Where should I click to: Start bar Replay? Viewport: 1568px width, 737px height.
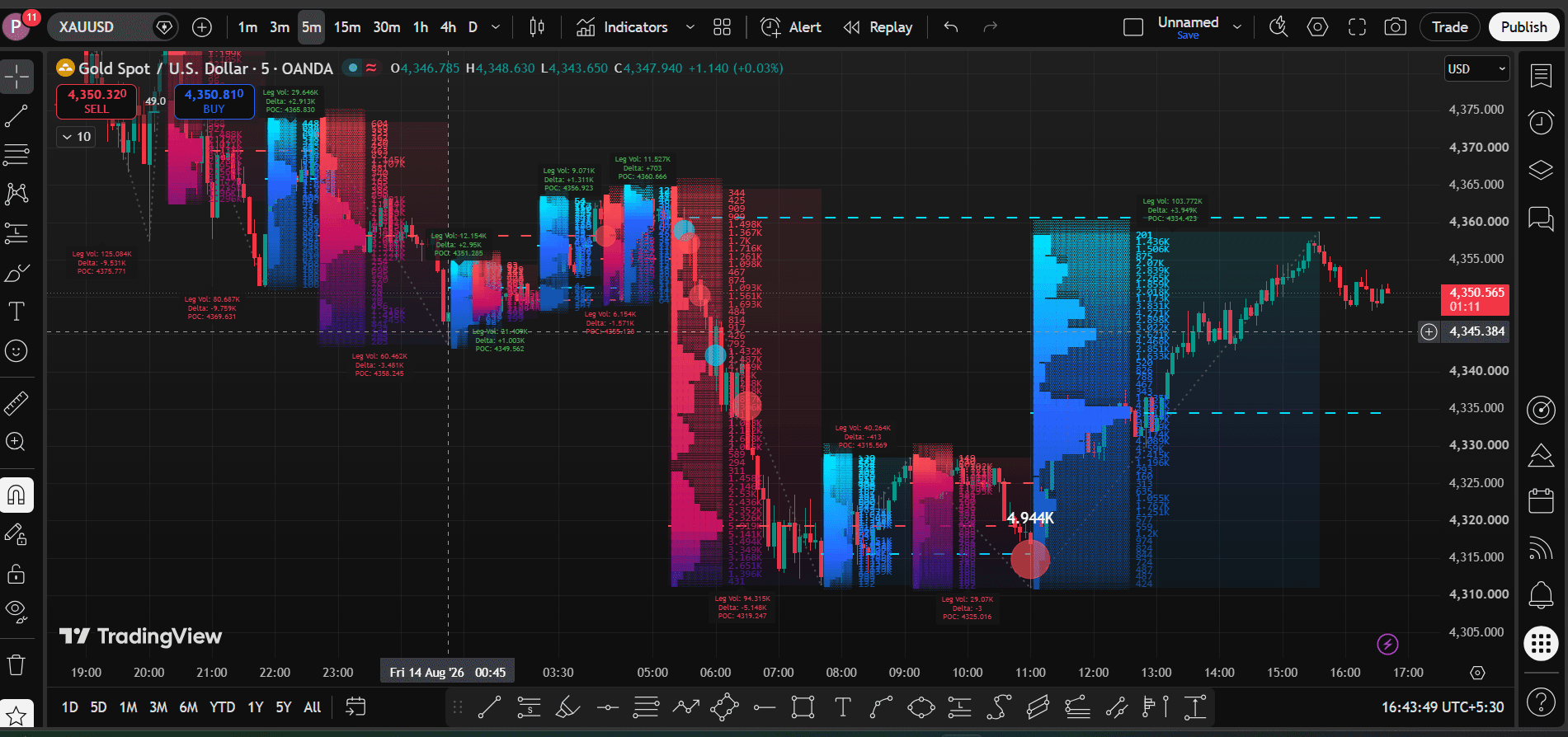tap(878, 27)
